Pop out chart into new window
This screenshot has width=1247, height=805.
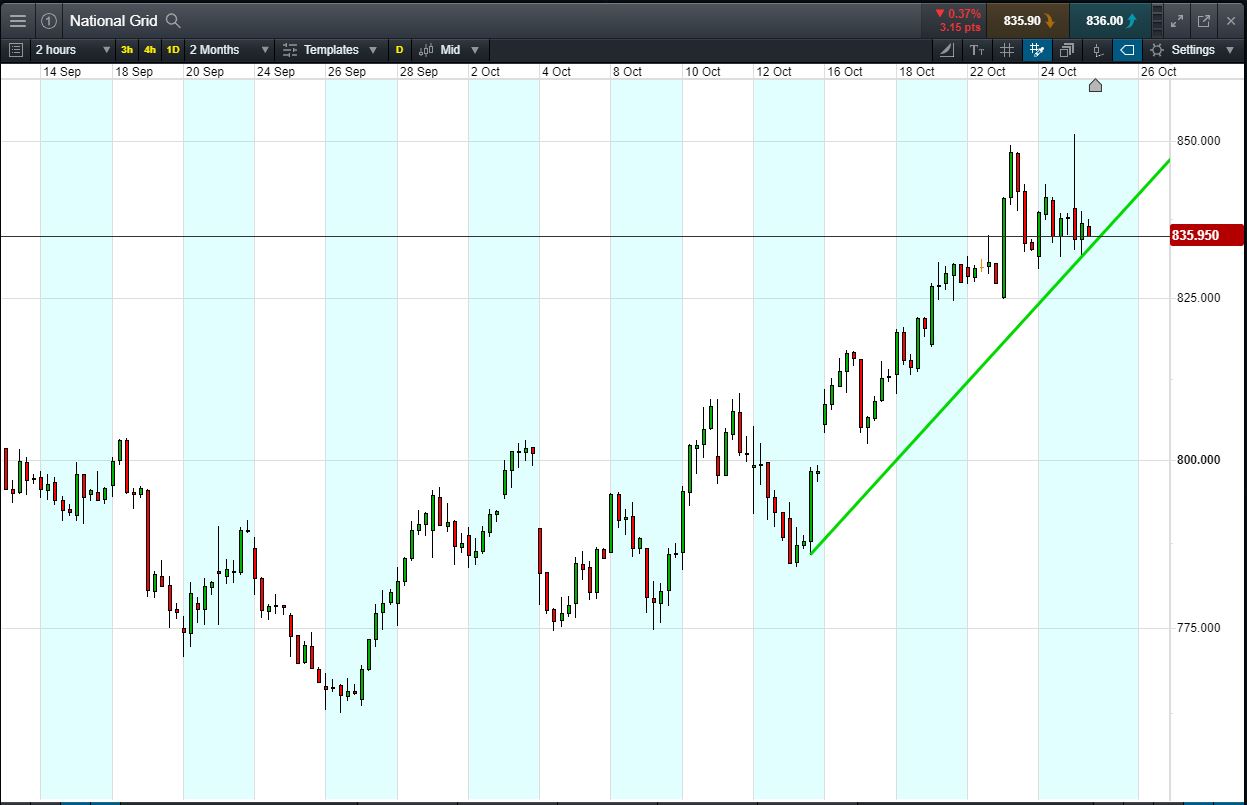(1203, 20)
